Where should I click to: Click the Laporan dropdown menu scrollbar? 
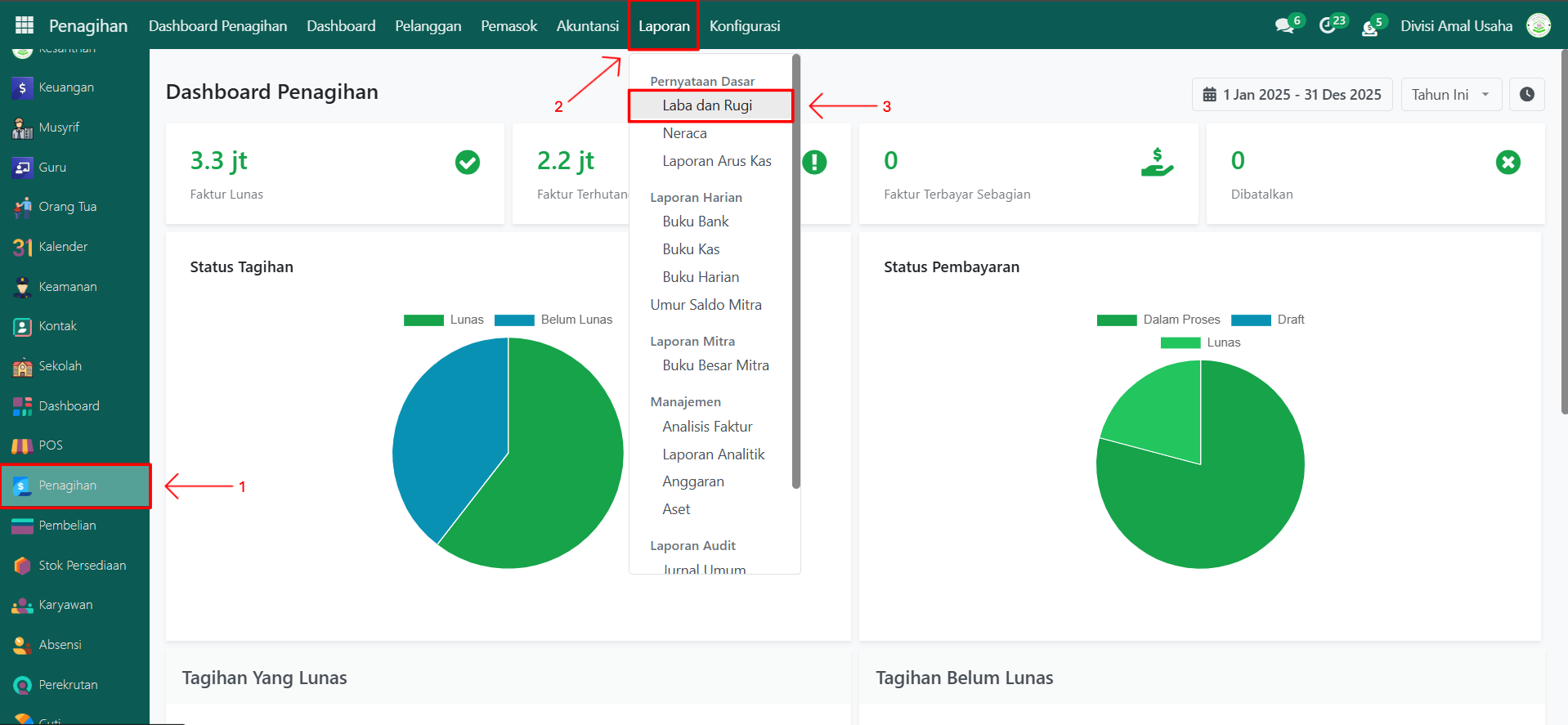coord(795,270)
